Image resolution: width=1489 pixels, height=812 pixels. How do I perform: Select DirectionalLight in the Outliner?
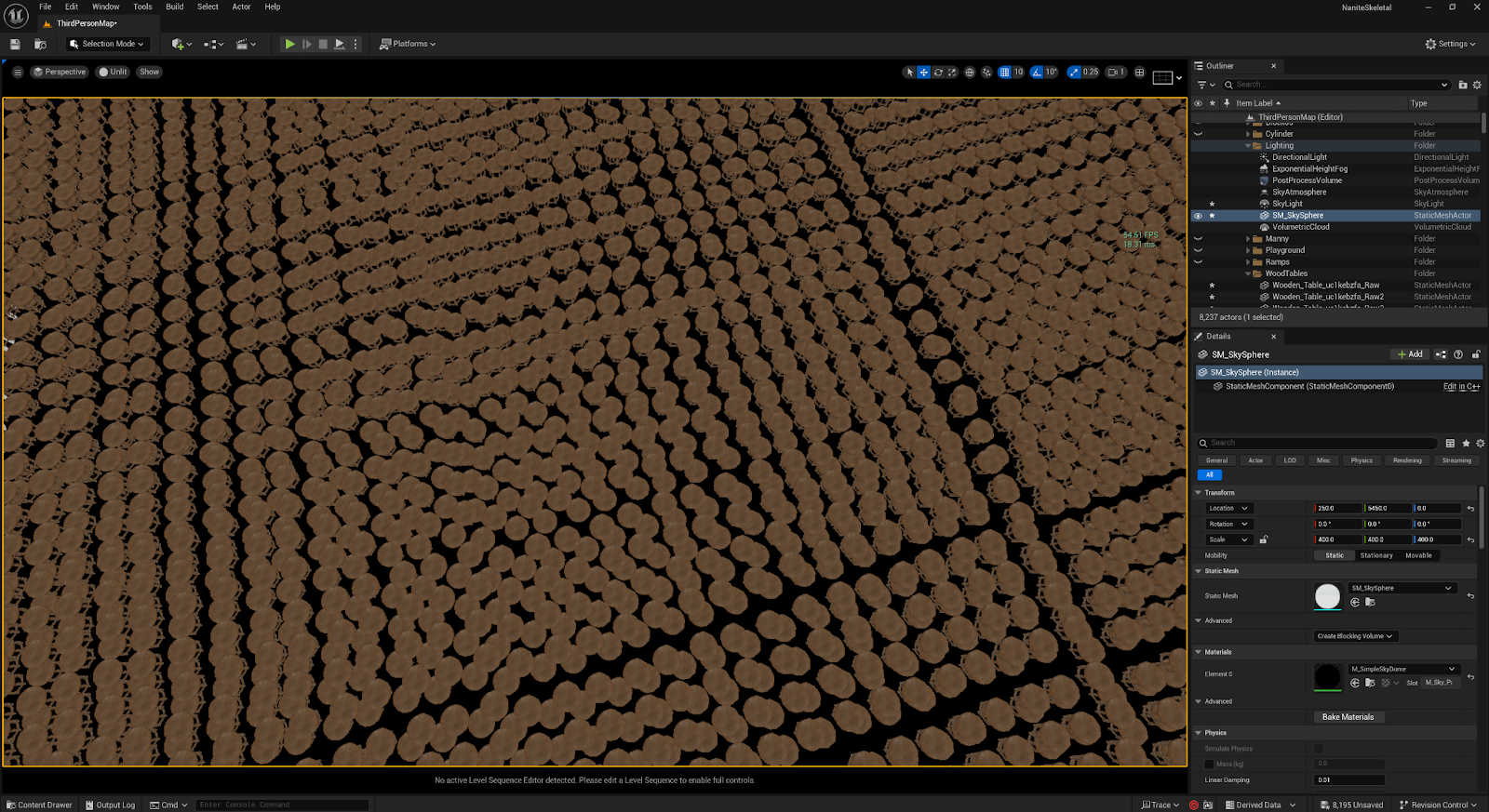tap(1299, 157)
